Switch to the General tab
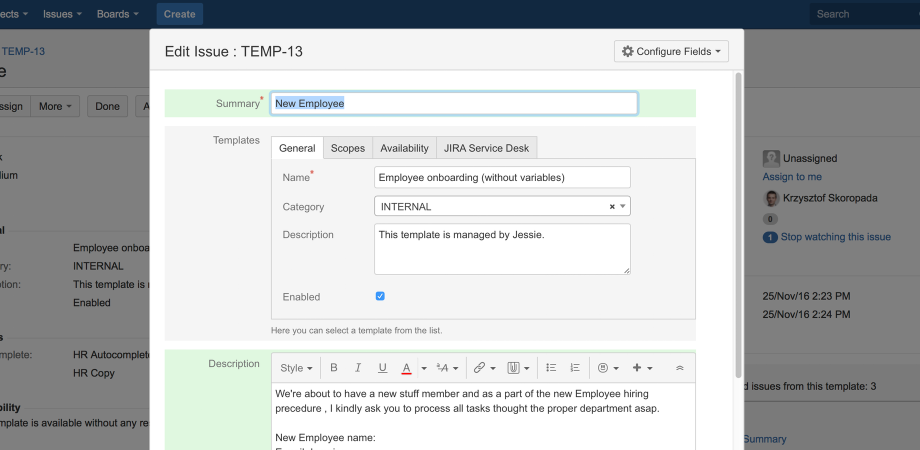This screenshot has height=450, width=920. [297, 148]
